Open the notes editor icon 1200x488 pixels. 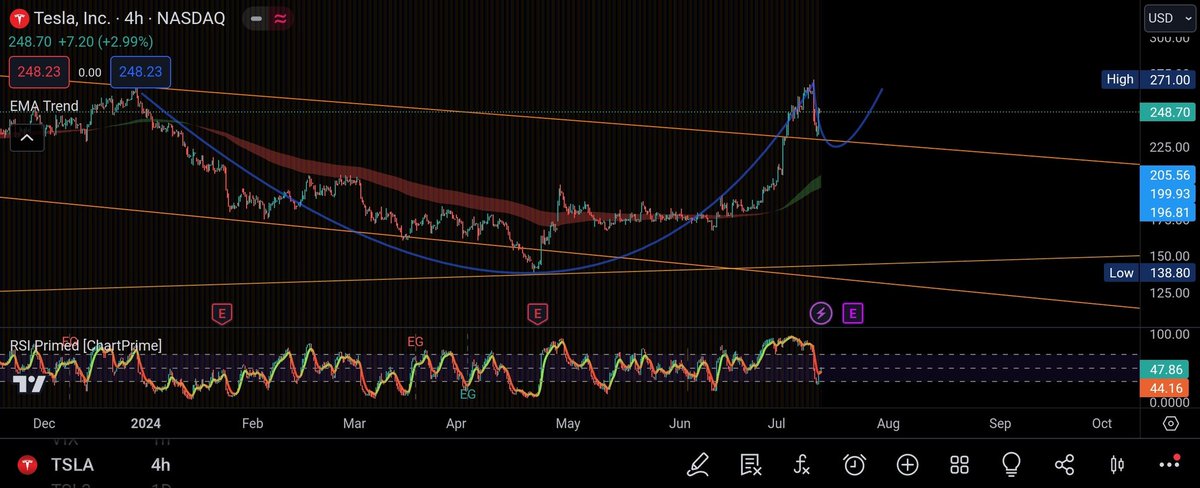coord(750,464)
